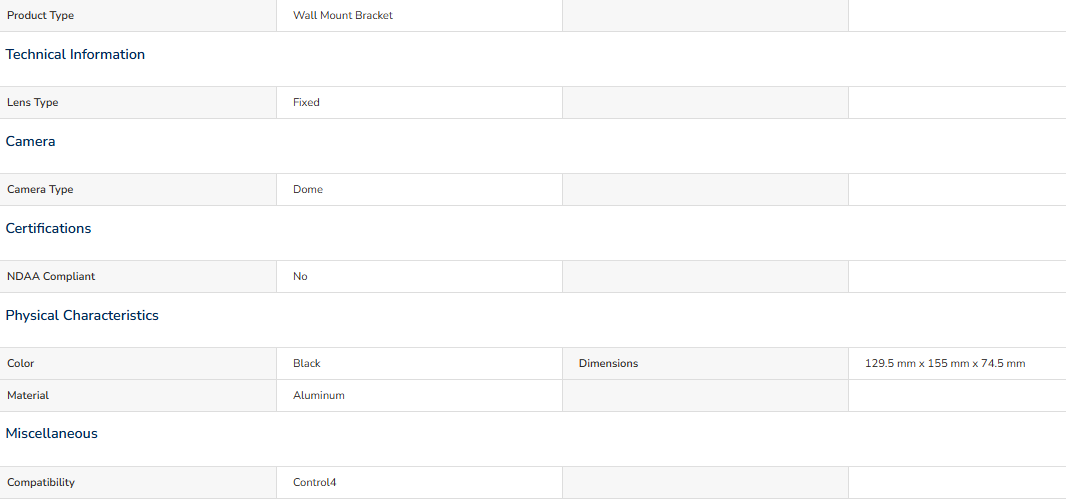Click the Lens Type label
The image size is (1066, 500).
[33, 103]
